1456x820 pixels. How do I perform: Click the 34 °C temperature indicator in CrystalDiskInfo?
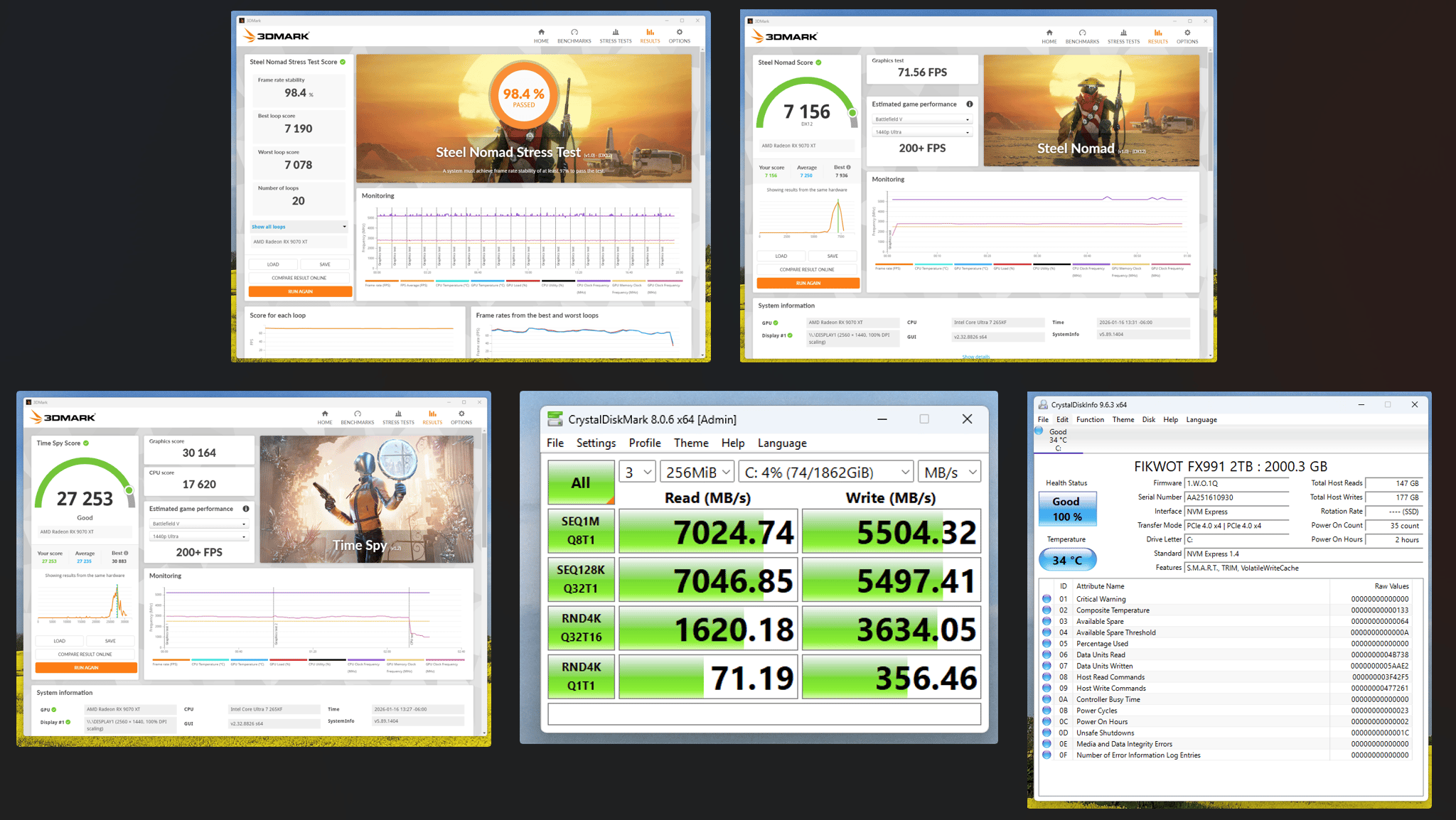[x=1067, y=560]
